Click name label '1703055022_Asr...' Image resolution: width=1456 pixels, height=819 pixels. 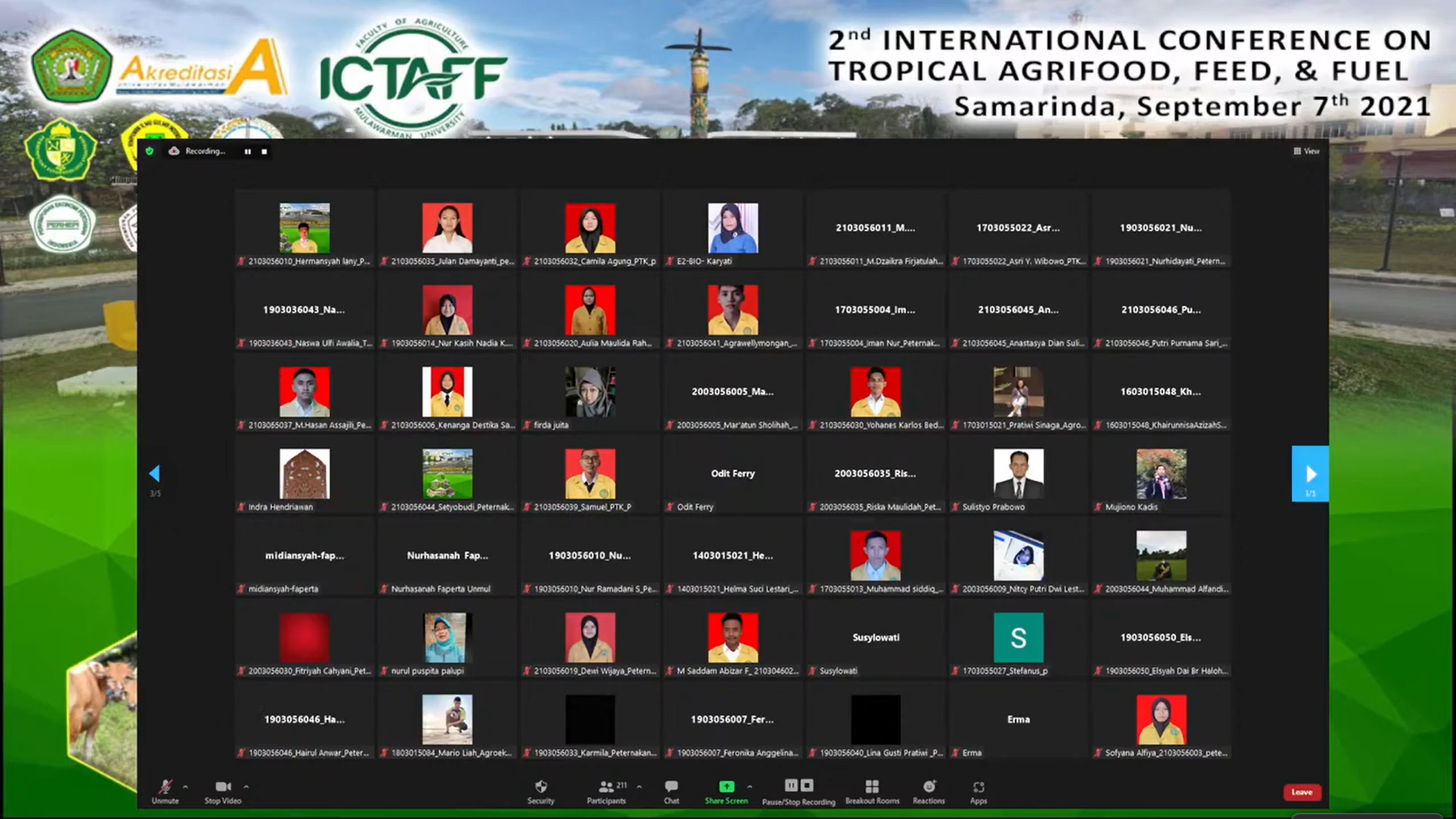tap(1018, 227)
